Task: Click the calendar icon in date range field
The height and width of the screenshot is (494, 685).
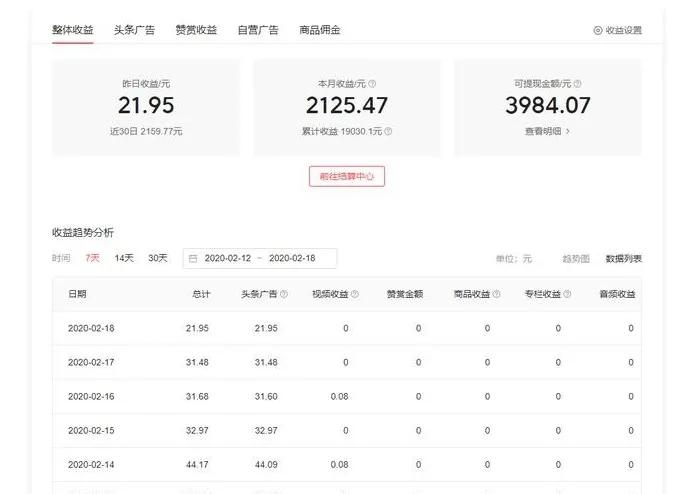Action: 193,259
